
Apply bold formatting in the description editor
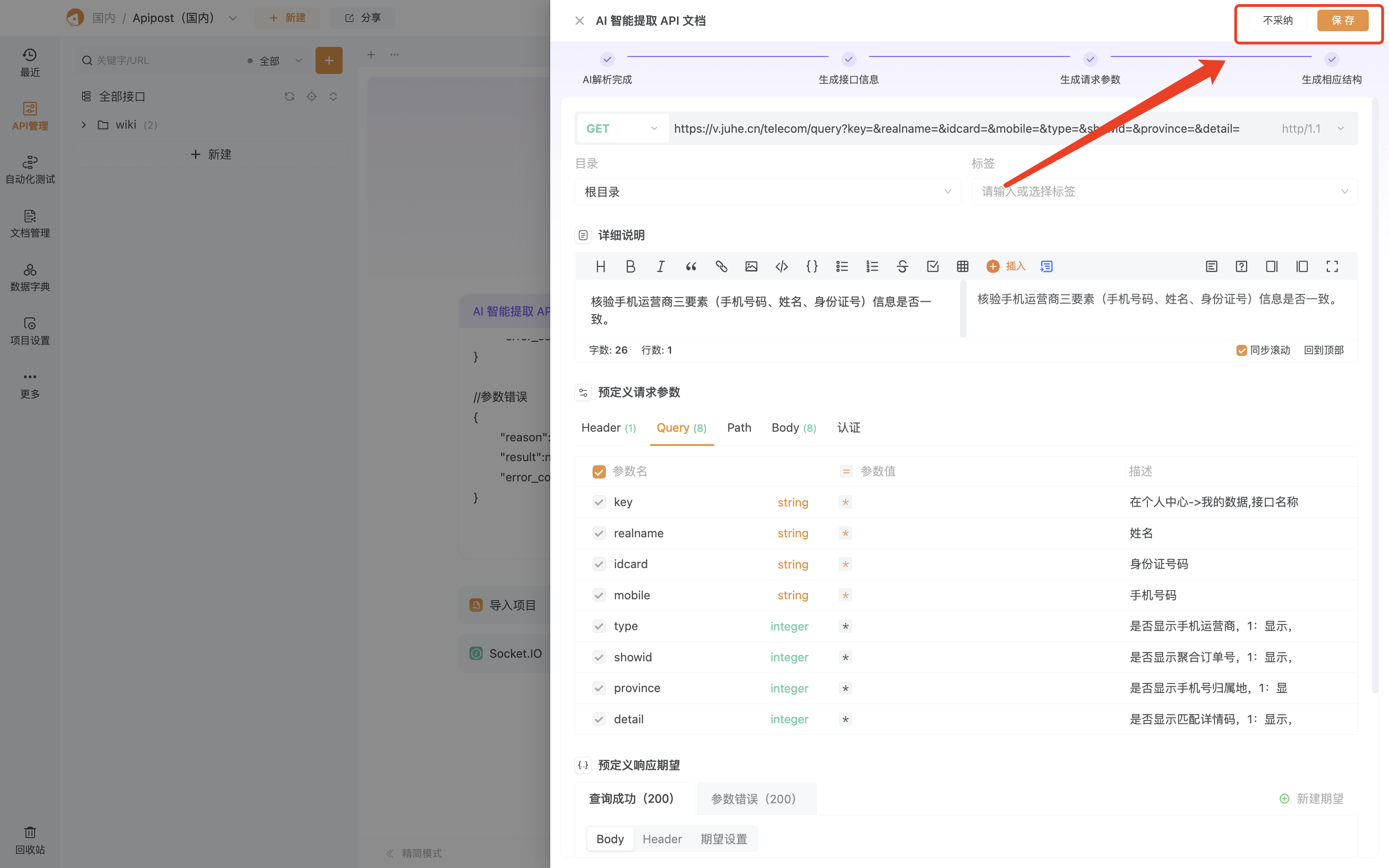[630, 266]
